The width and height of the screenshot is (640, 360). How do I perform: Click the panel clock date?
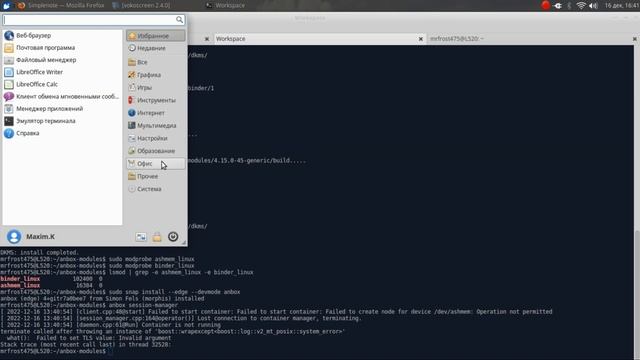coord(621,6)
